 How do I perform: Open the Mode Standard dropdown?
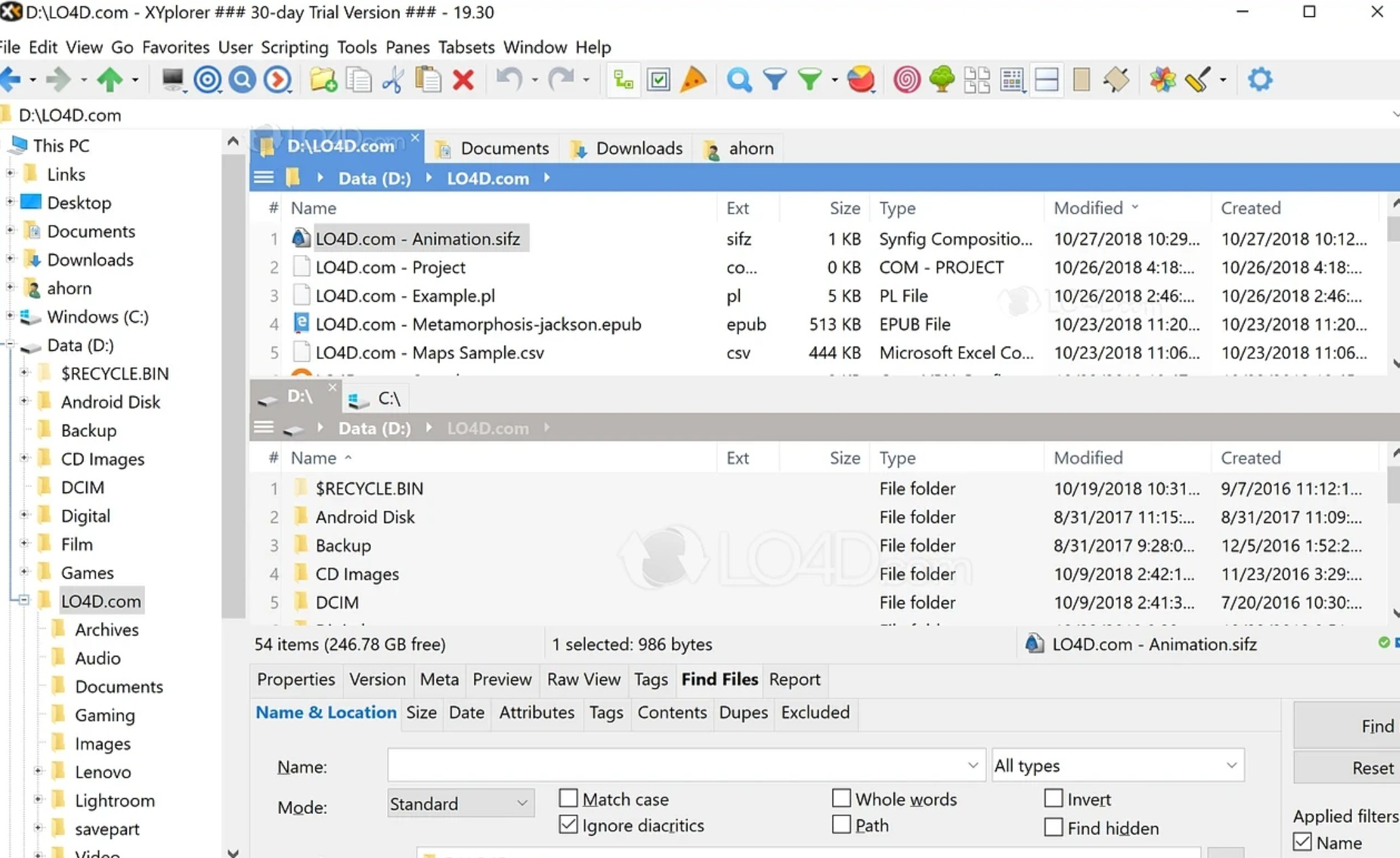[x=461, y=803]
